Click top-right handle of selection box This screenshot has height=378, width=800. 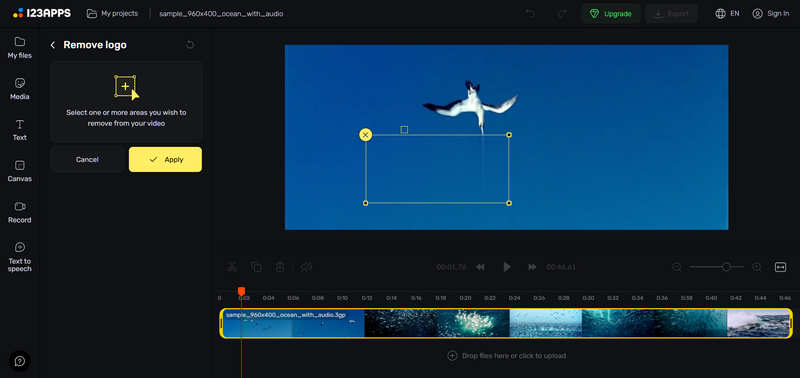pyautogui.click(x=509, y=135)
